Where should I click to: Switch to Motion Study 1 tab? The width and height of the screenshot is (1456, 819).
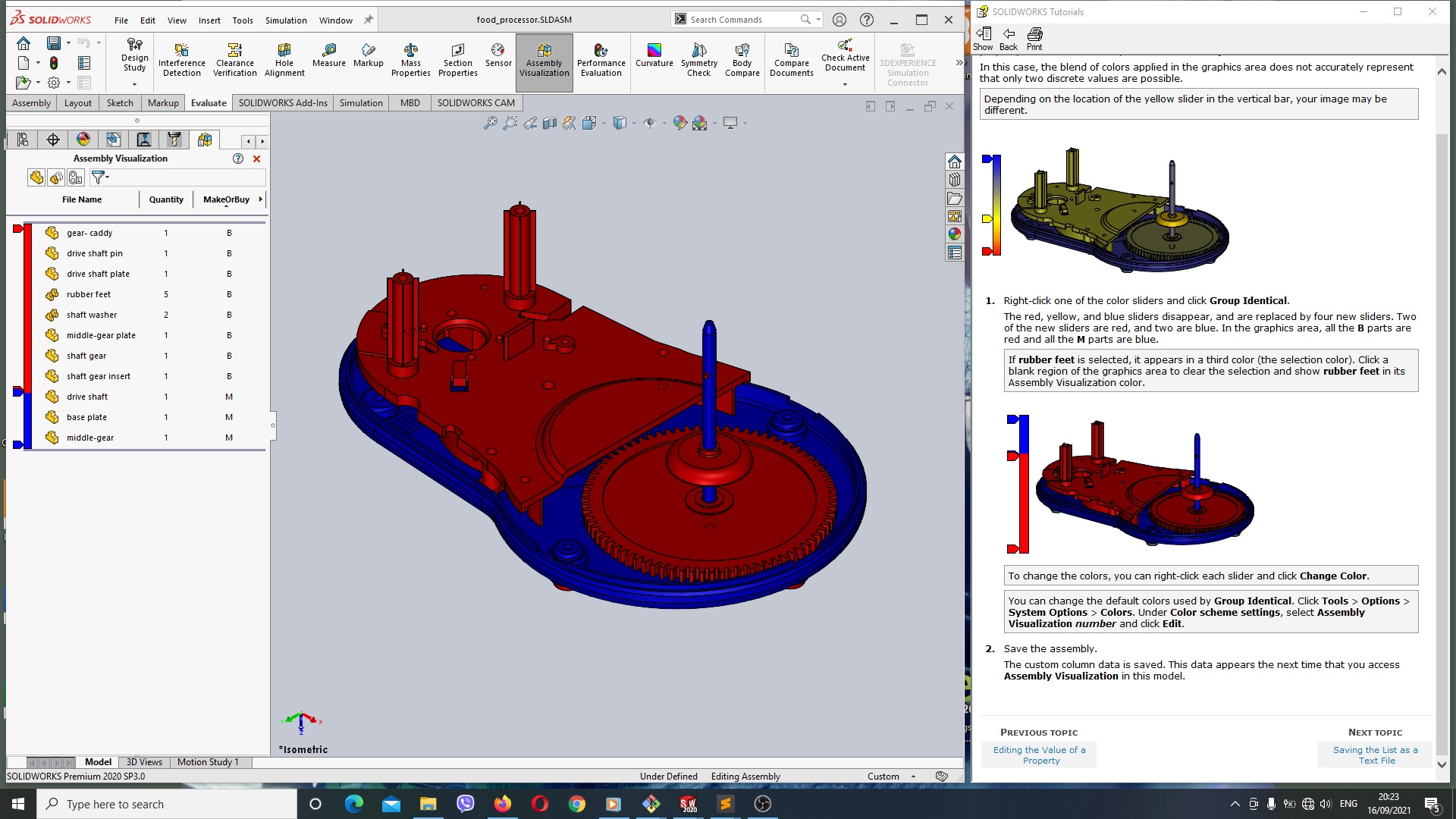pos(208,762)
